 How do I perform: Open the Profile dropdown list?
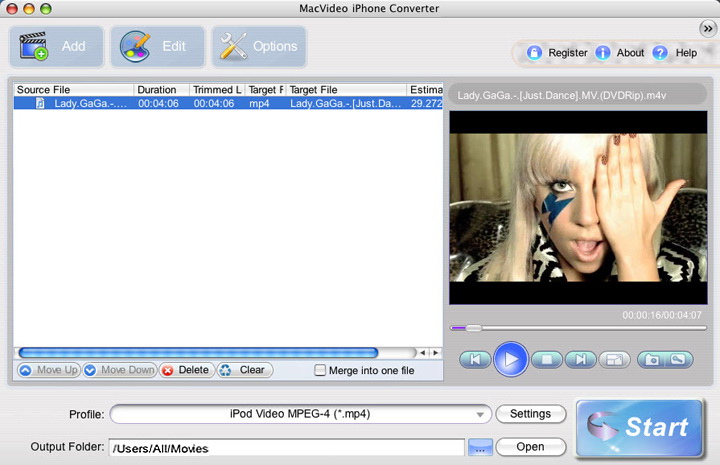(x=301, y=414)
